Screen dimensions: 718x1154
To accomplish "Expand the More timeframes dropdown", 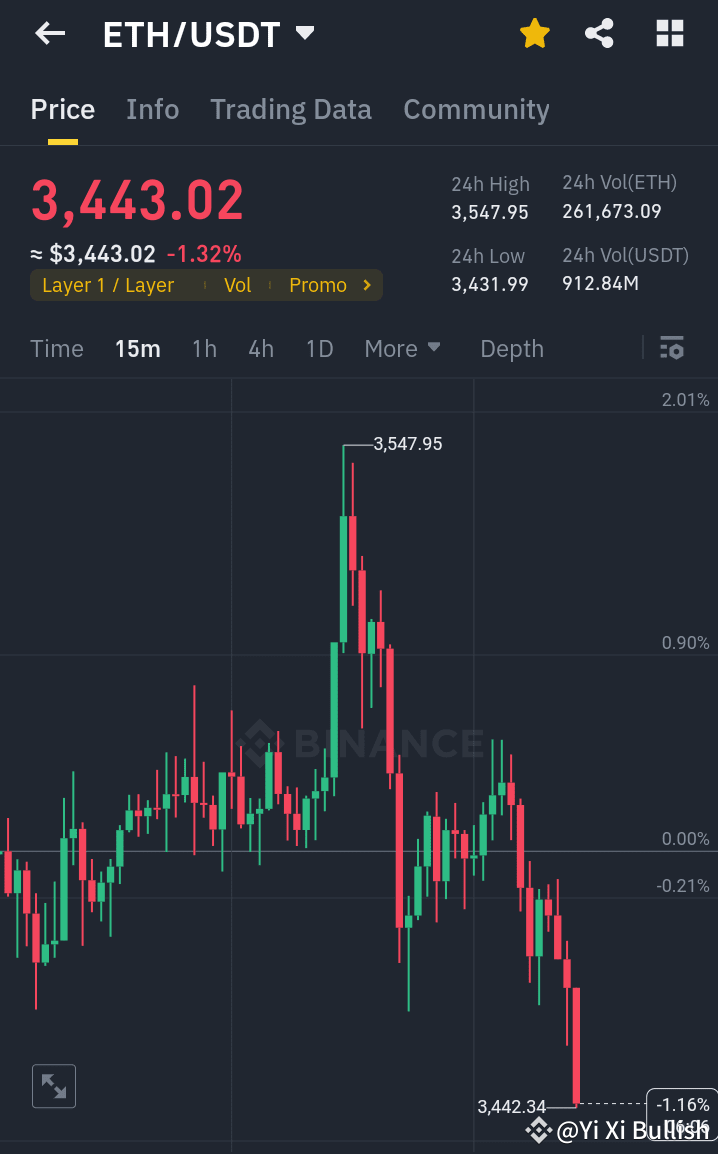I will click(x=402, y=348).
